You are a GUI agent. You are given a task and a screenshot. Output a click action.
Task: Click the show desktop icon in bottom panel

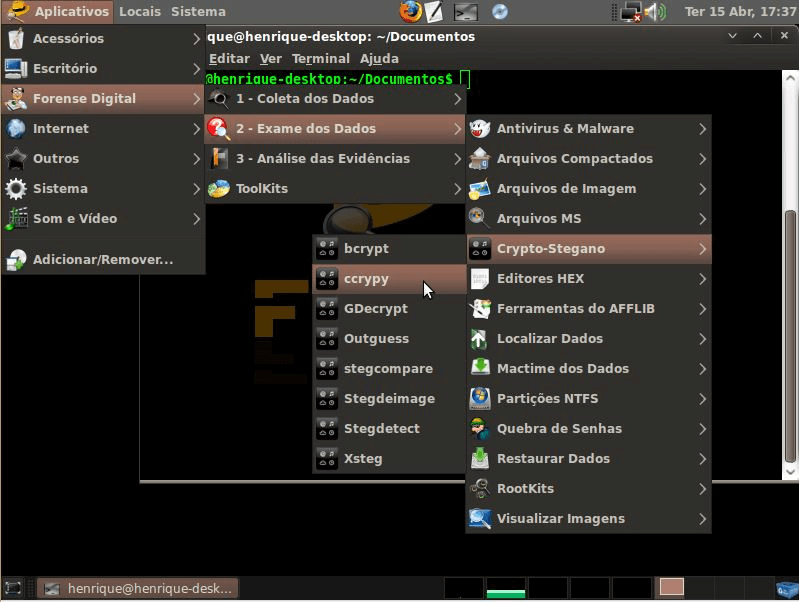(x=13, y=588)
